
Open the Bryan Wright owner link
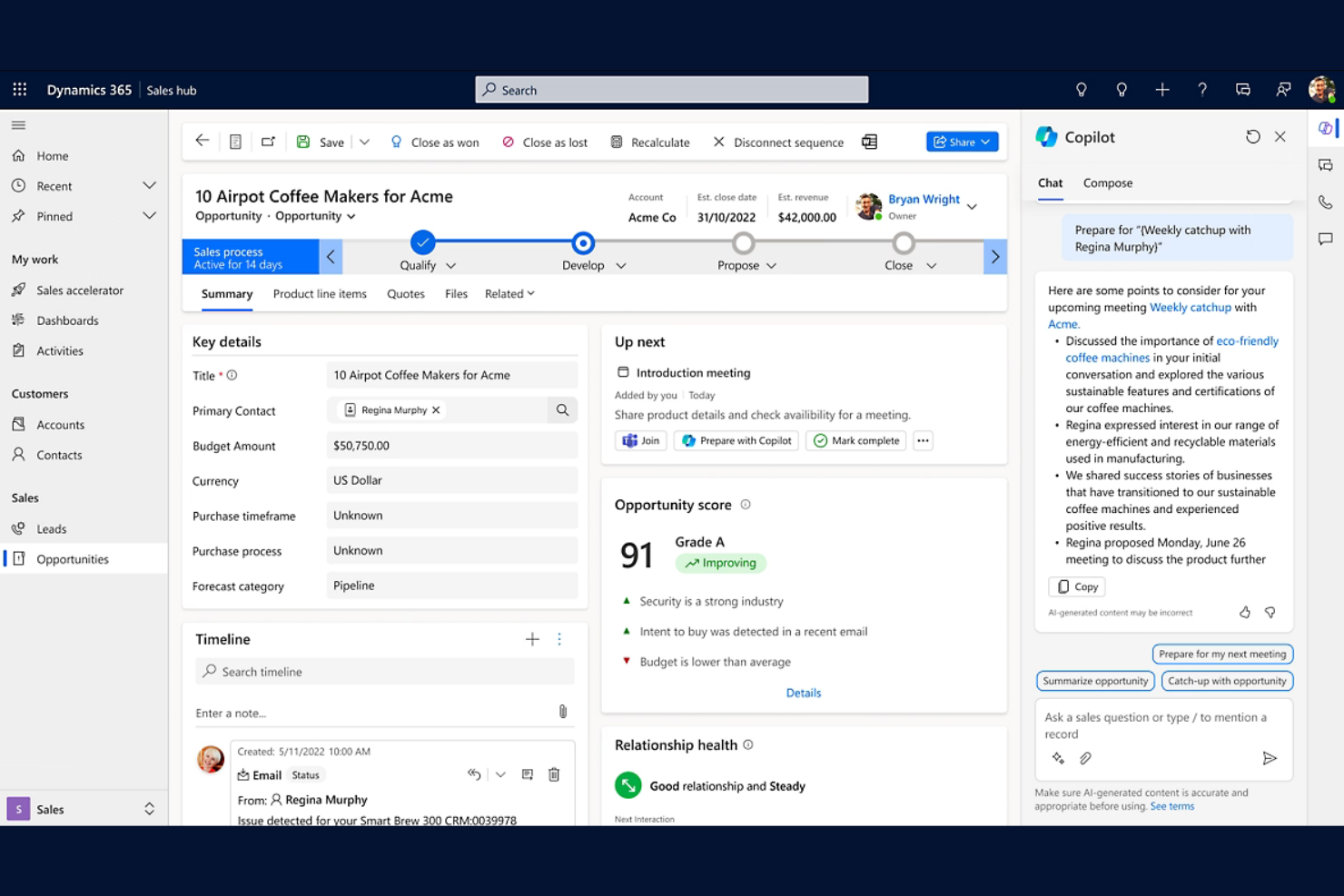pyautogui.click(x=924, y=199)
